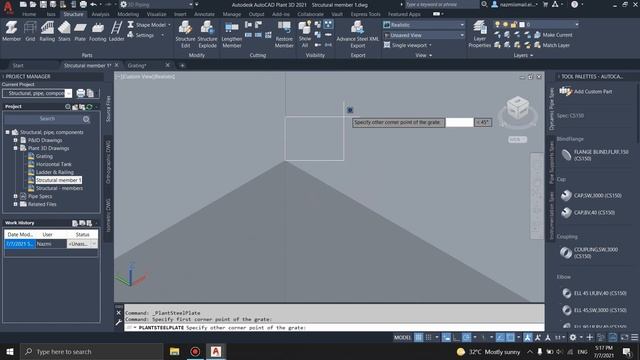Click the project Search field
The image size is (640, 360).
(x=47, y=119)
